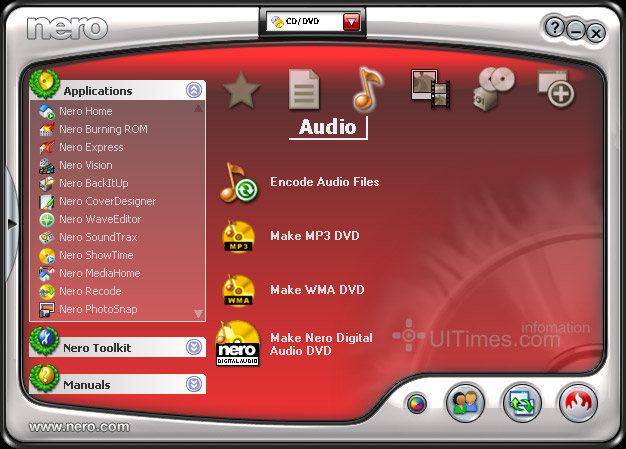Click the Applications list scroll down arrow

pyautogui.click(x=198, y=313)
